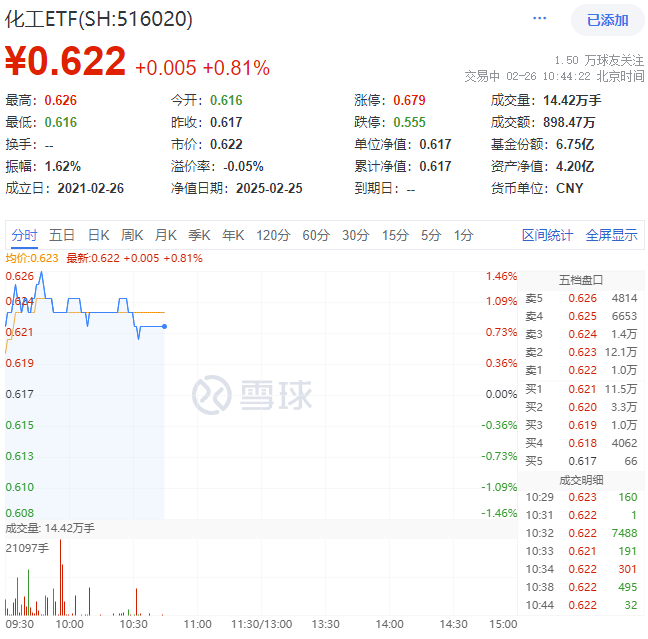Image resolution: width=648 pixels, height=639 pixels.
Task: Switch to the 1分 interval chart
Action: click(463, 235)
